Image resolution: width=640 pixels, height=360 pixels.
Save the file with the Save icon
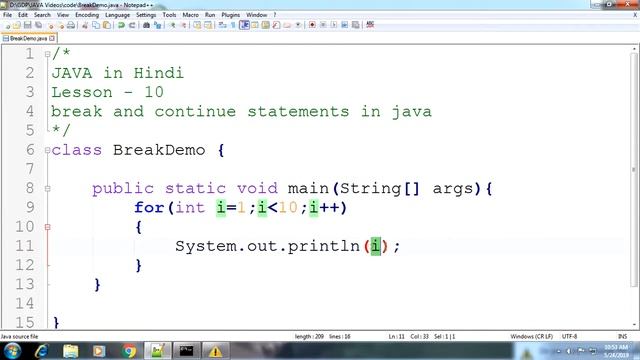[27, 25]
